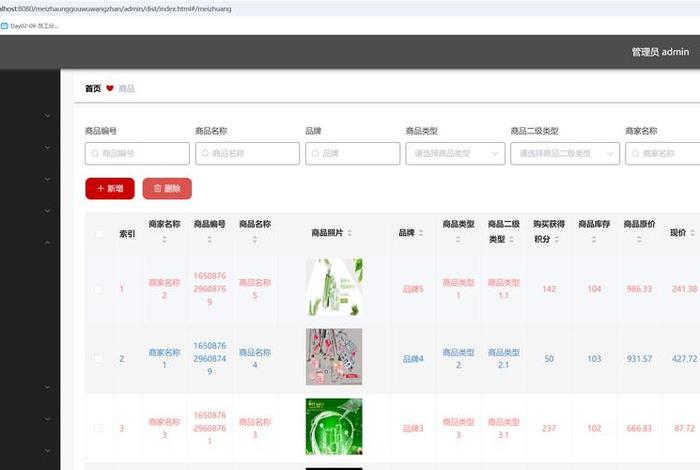Click original price '931.57'

(639, 358)
